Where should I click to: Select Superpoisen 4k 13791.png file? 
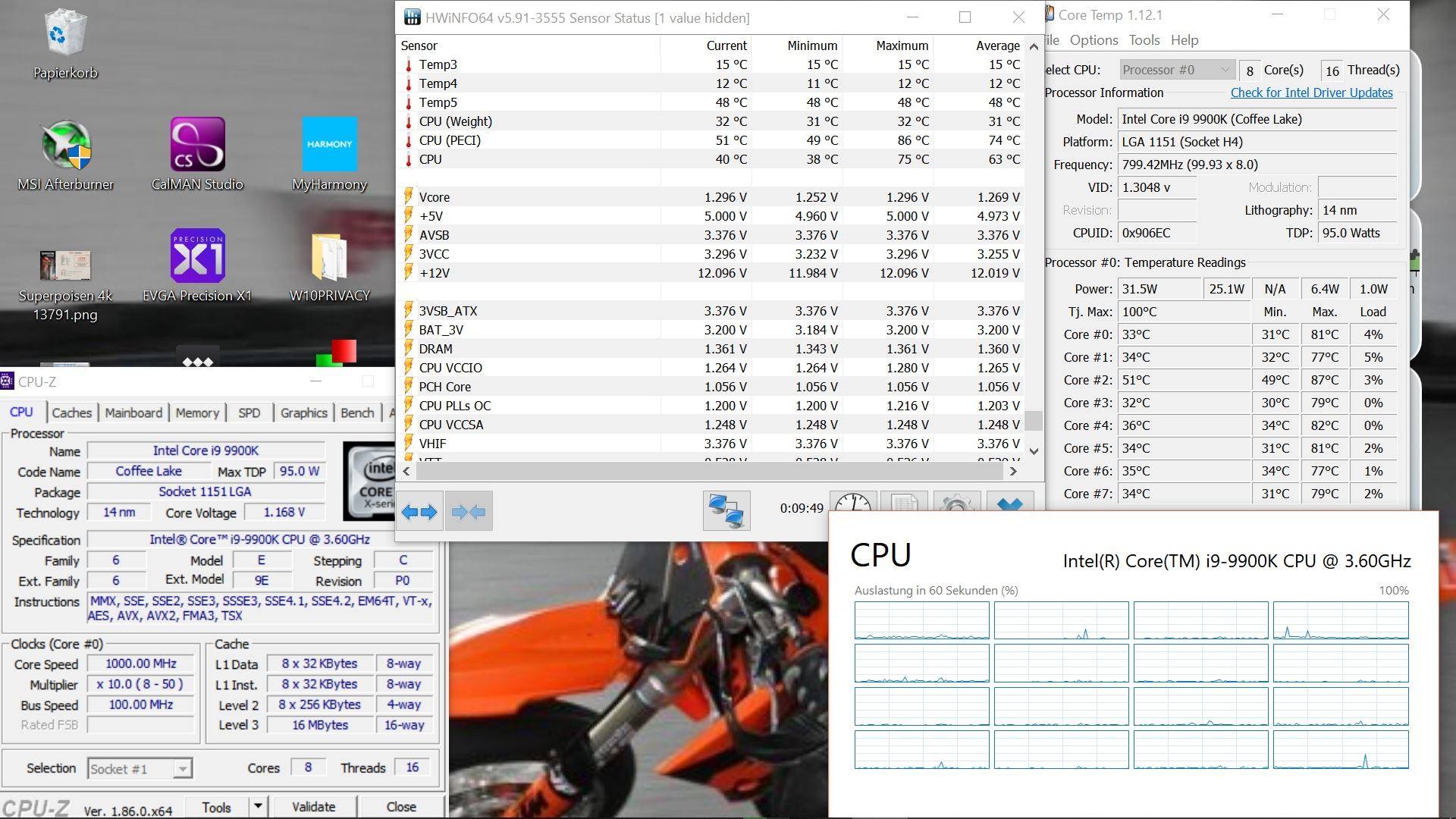65,265
